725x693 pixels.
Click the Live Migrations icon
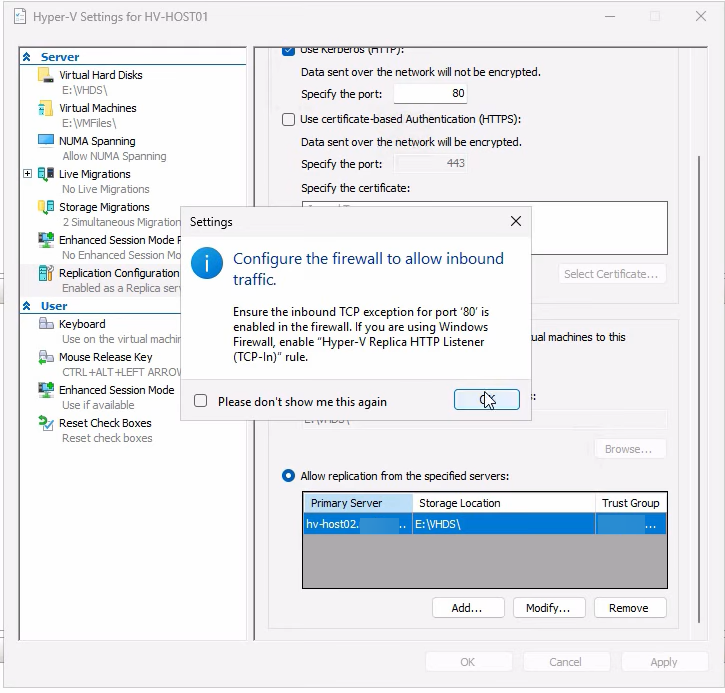pyautogui.click(x=45, y=174)
